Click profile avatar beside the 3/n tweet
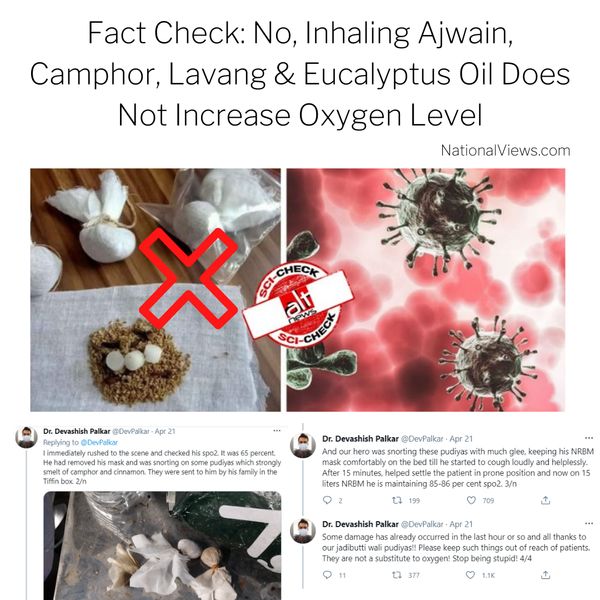The image size is (600, 600). click(303, 445)
